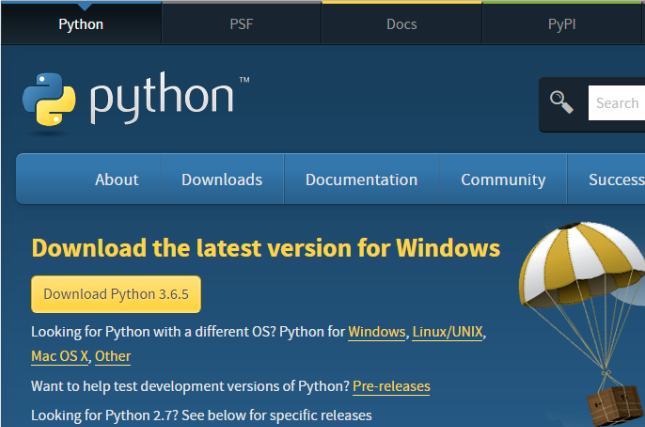
Task: Click 'Want to help test development versions' text
Action: 190,386
